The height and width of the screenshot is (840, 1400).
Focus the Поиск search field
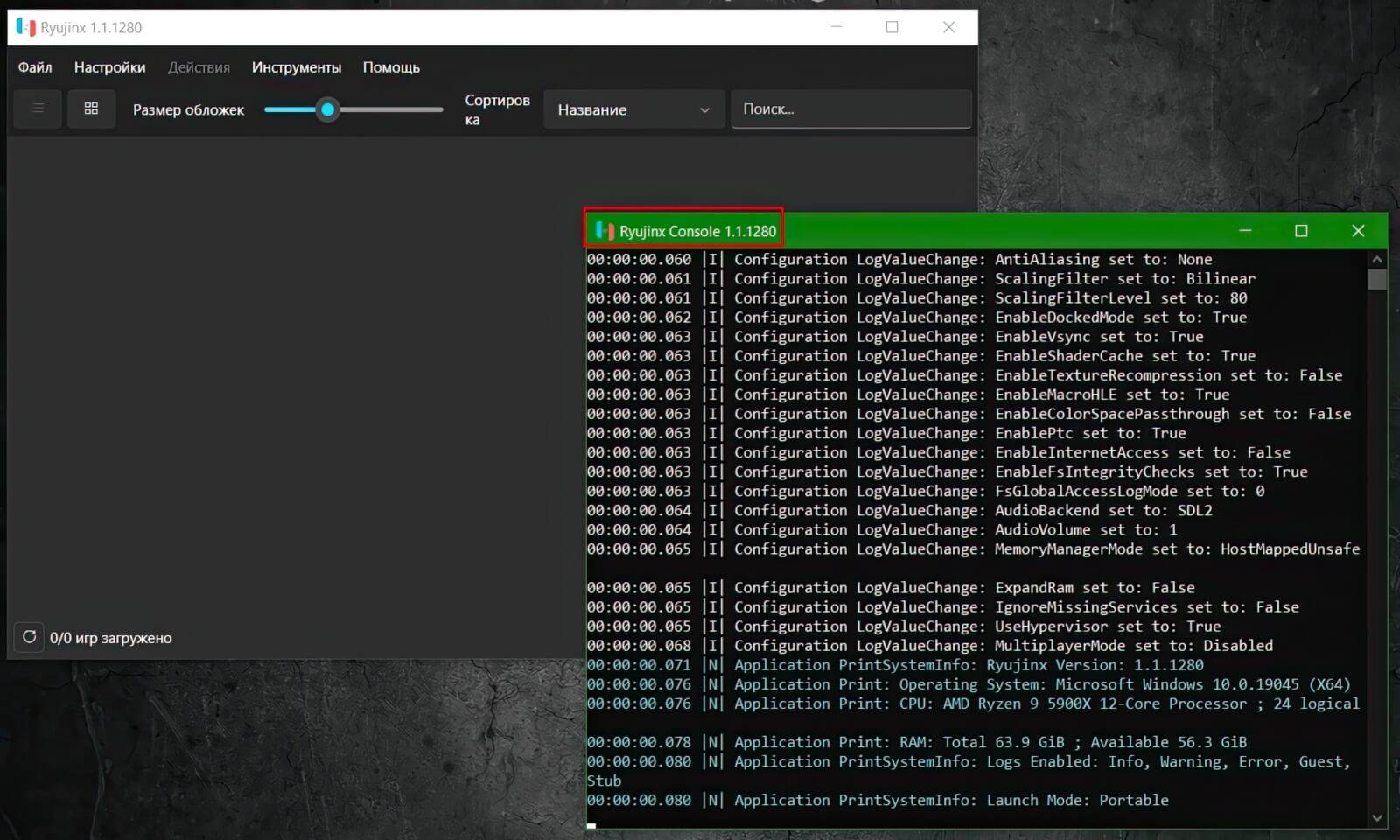coord(850,109)
